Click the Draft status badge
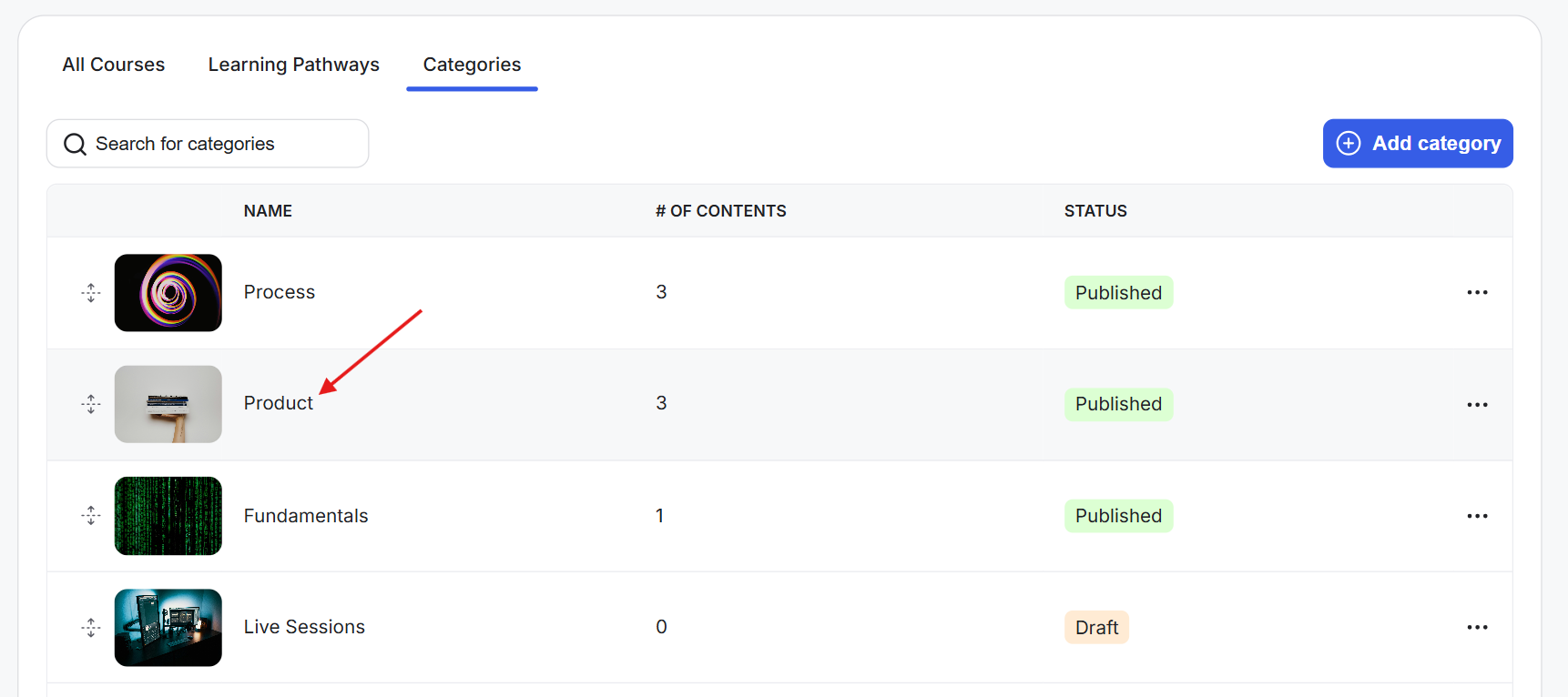The width and height of the screenshot is (1568, 697). [x=1096, y=627]
